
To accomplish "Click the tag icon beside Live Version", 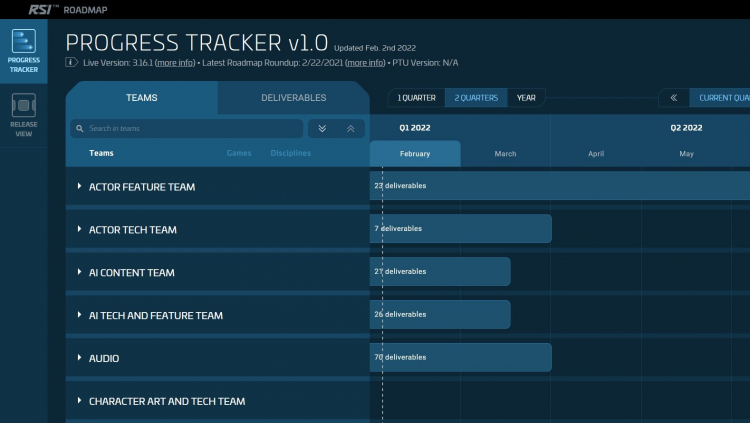I will click(x=71, y=62).
